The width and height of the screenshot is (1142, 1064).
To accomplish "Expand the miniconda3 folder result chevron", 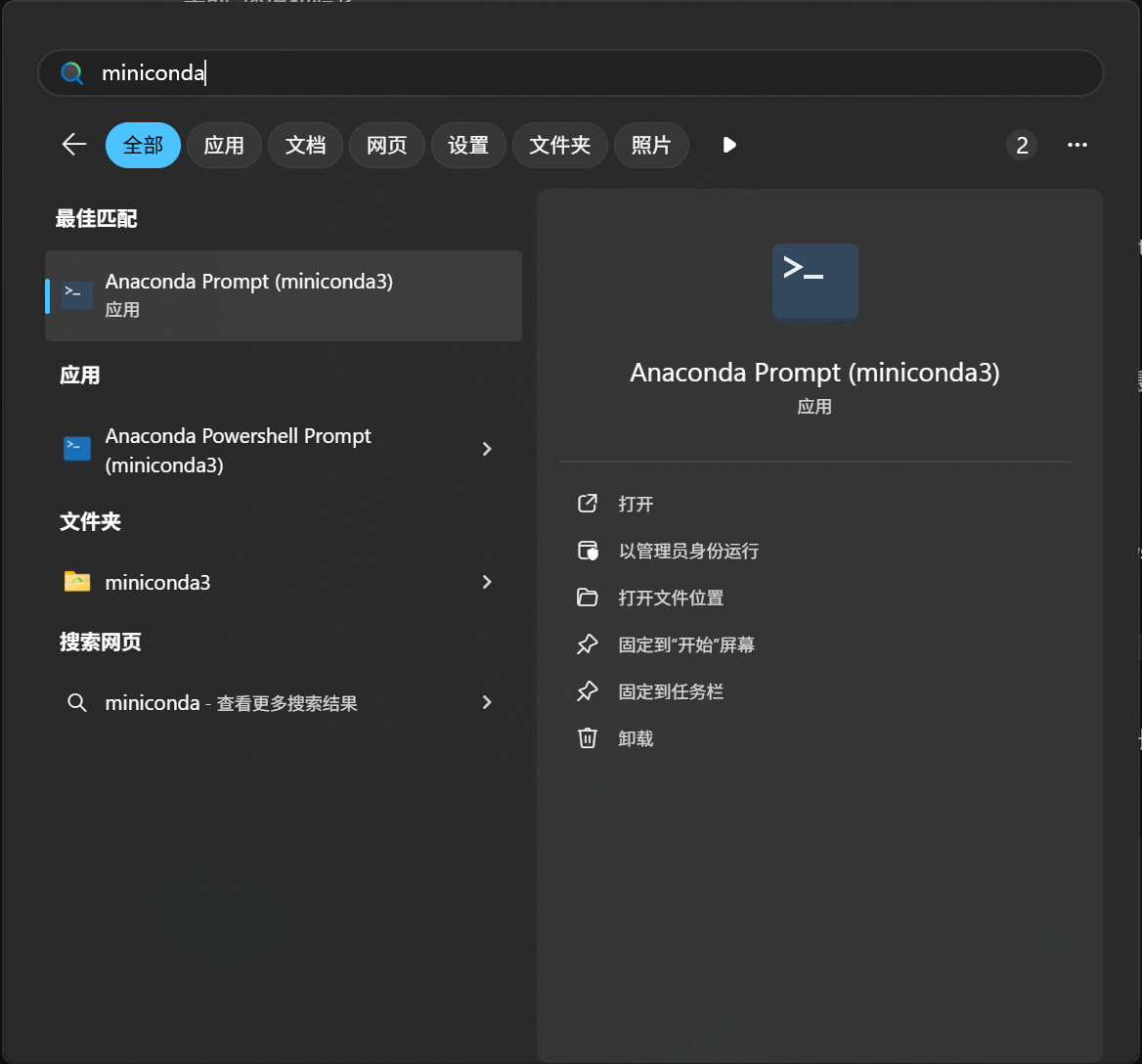I will tap(487, 582).
